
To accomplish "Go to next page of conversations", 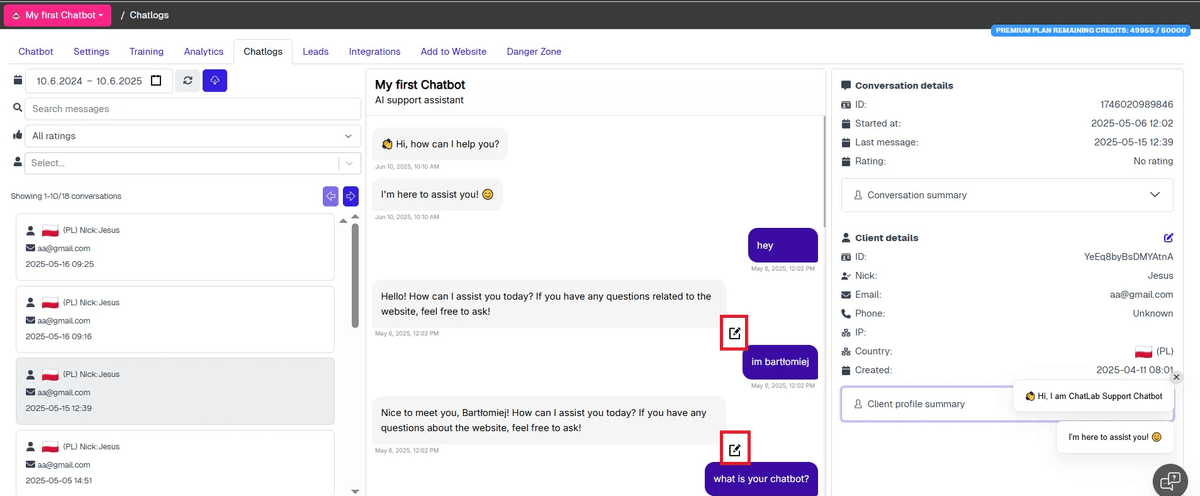I will 351,196.
